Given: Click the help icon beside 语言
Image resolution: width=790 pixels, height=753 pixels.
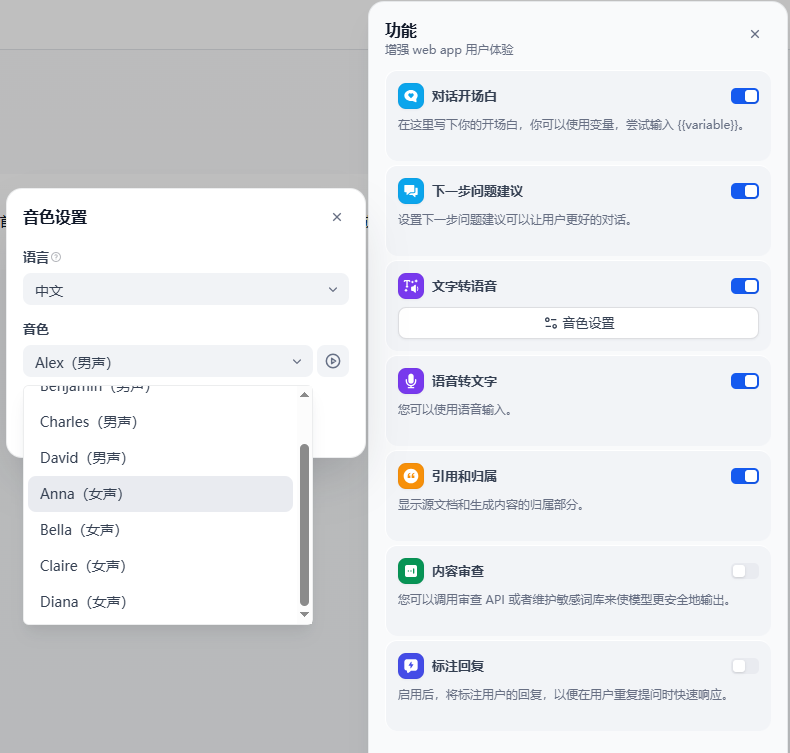Looking at the screenshot, I should [56, 257].
